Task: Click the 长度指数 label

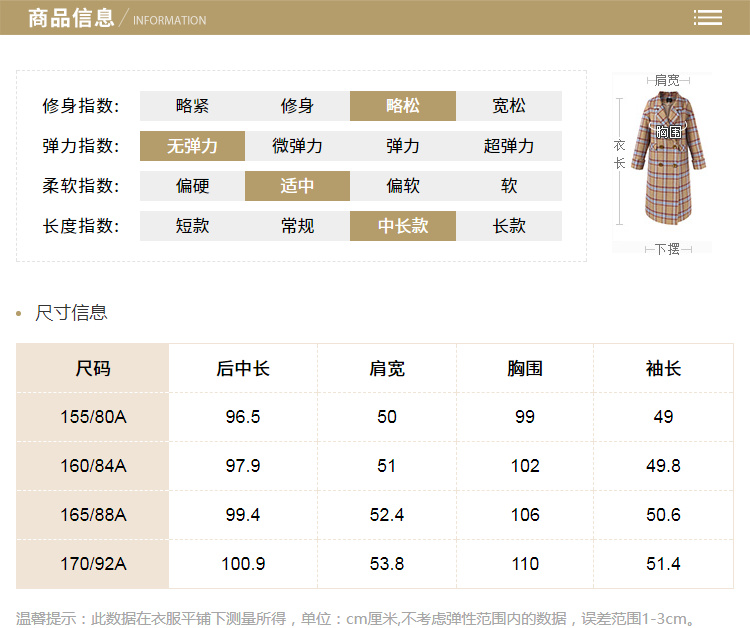Action: pos(81,226)
